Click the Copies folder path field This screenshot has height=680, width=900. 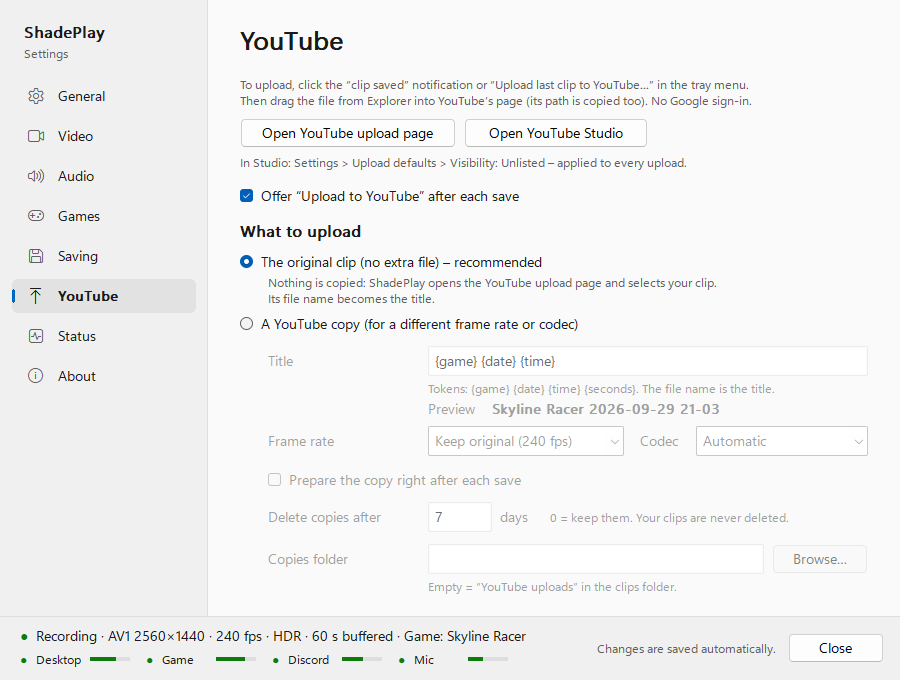click(x=596, y=559)
